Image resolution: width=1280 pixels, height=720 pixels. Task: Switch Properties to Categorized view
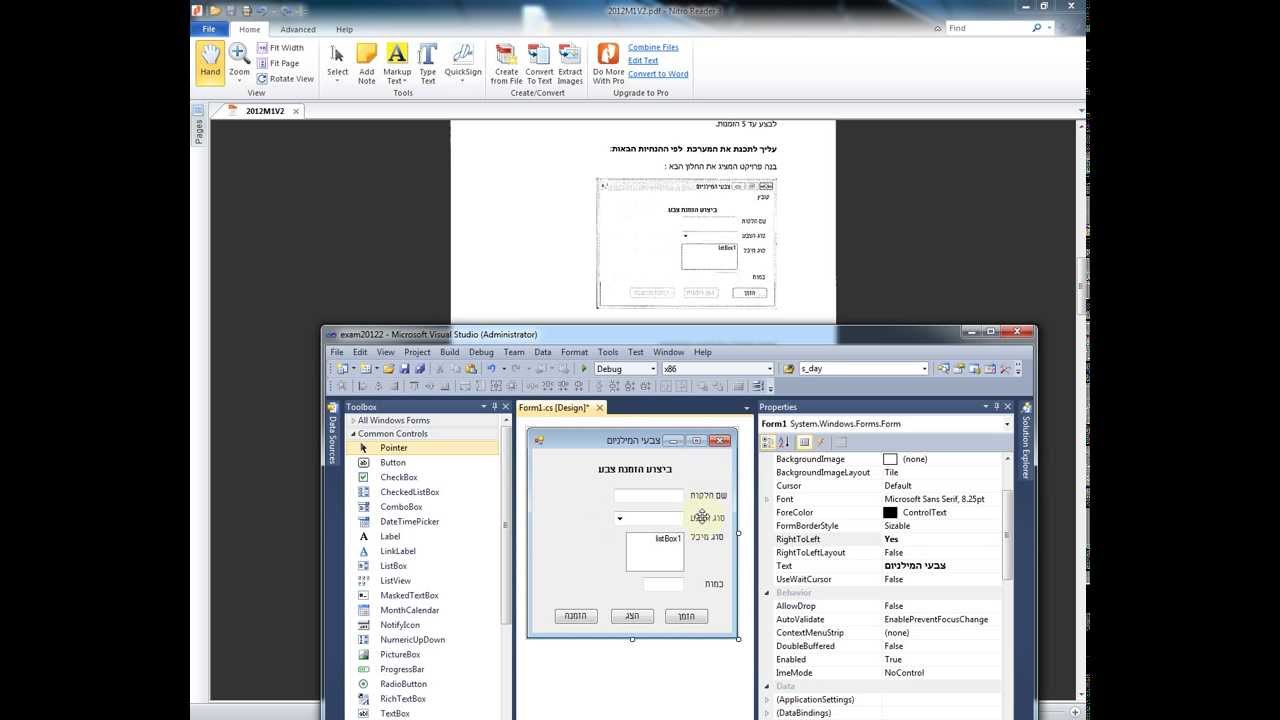click(768, 442)
